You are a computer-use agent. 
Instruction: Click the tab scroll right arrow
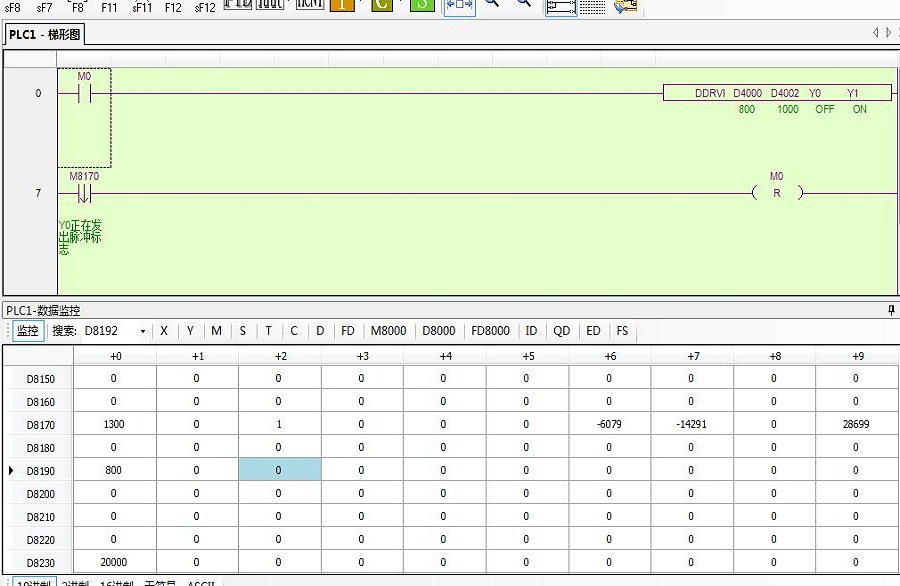889,33
